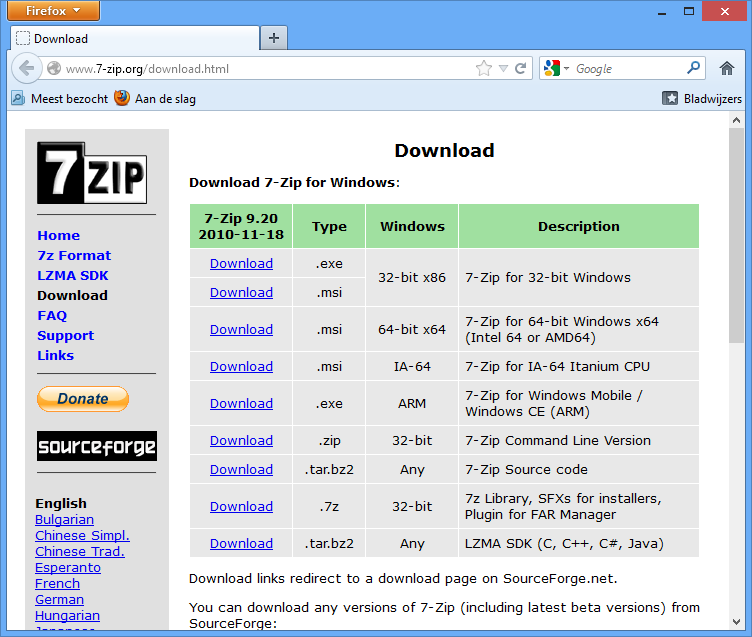Open the Firefox application menu
This screenshot has height=637, width=752.
click(53, 11)
